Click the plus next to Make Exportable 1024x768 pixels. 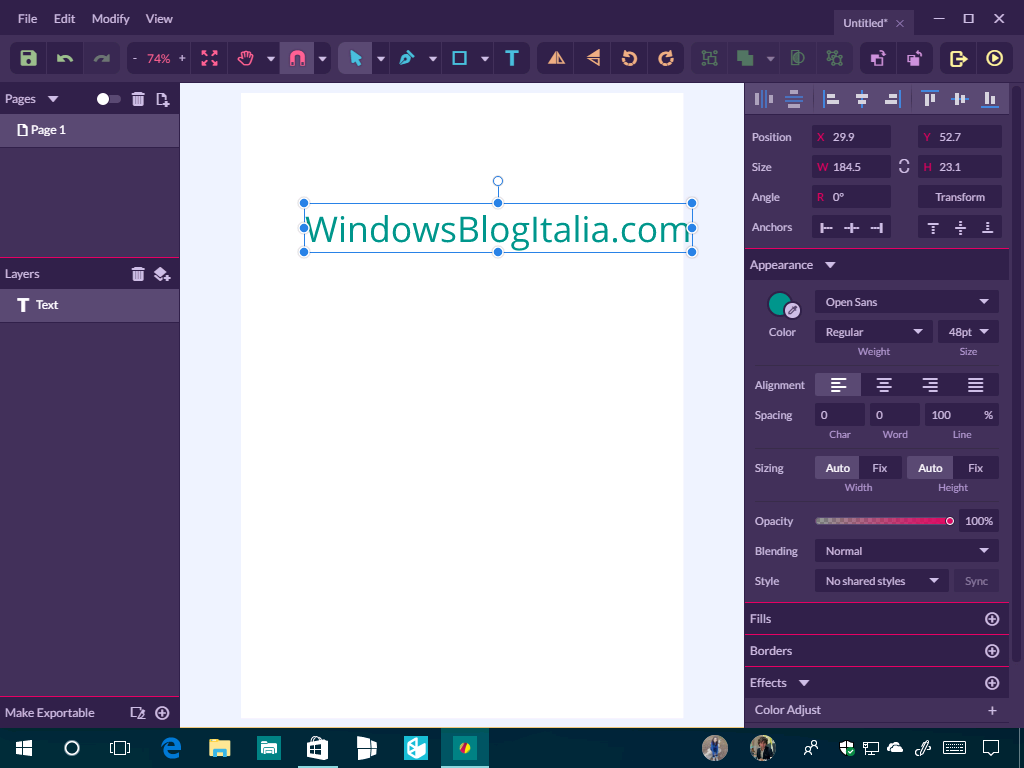click(162, 712)
